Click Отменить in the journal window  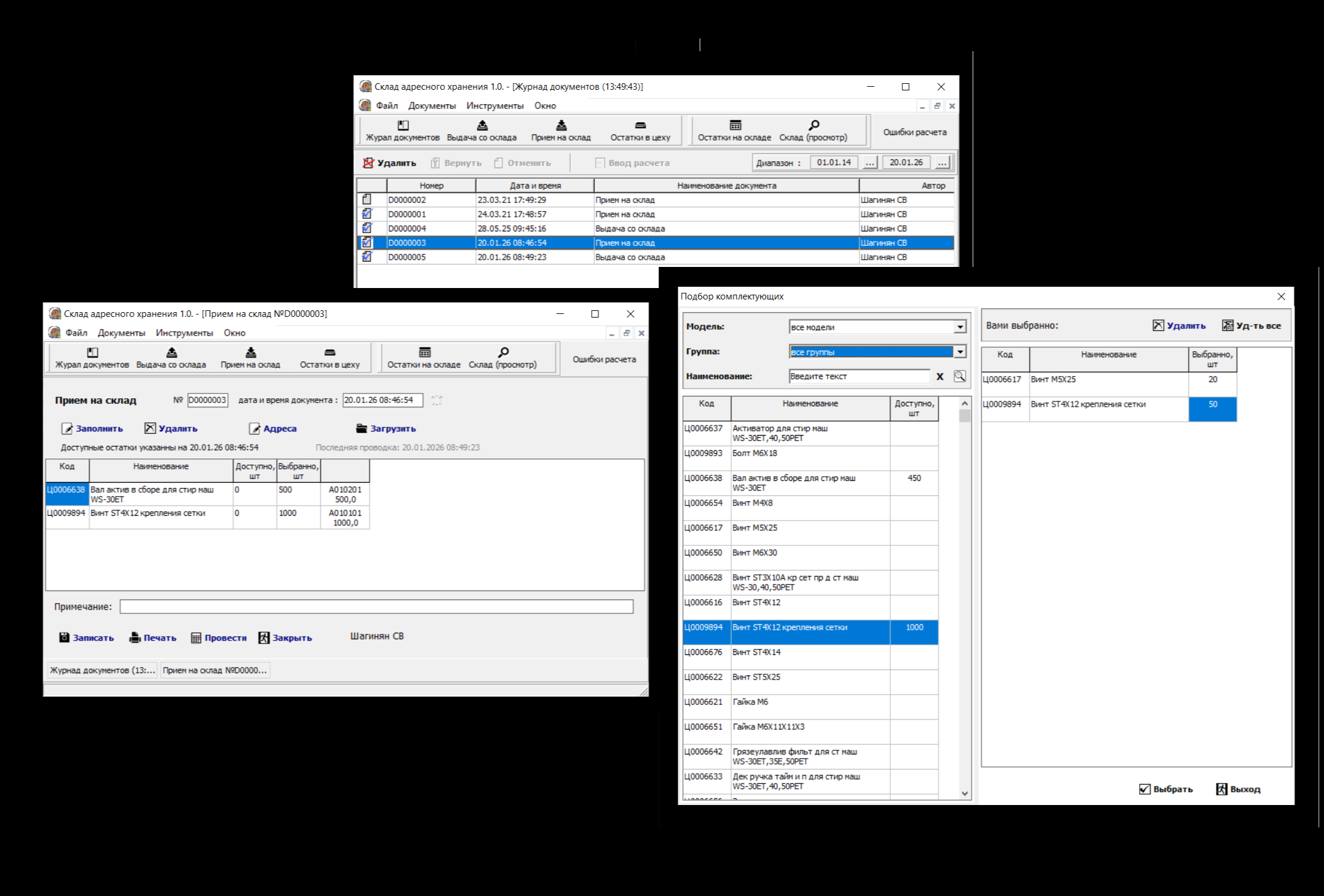pyautogui.click(x=522, y=163)
